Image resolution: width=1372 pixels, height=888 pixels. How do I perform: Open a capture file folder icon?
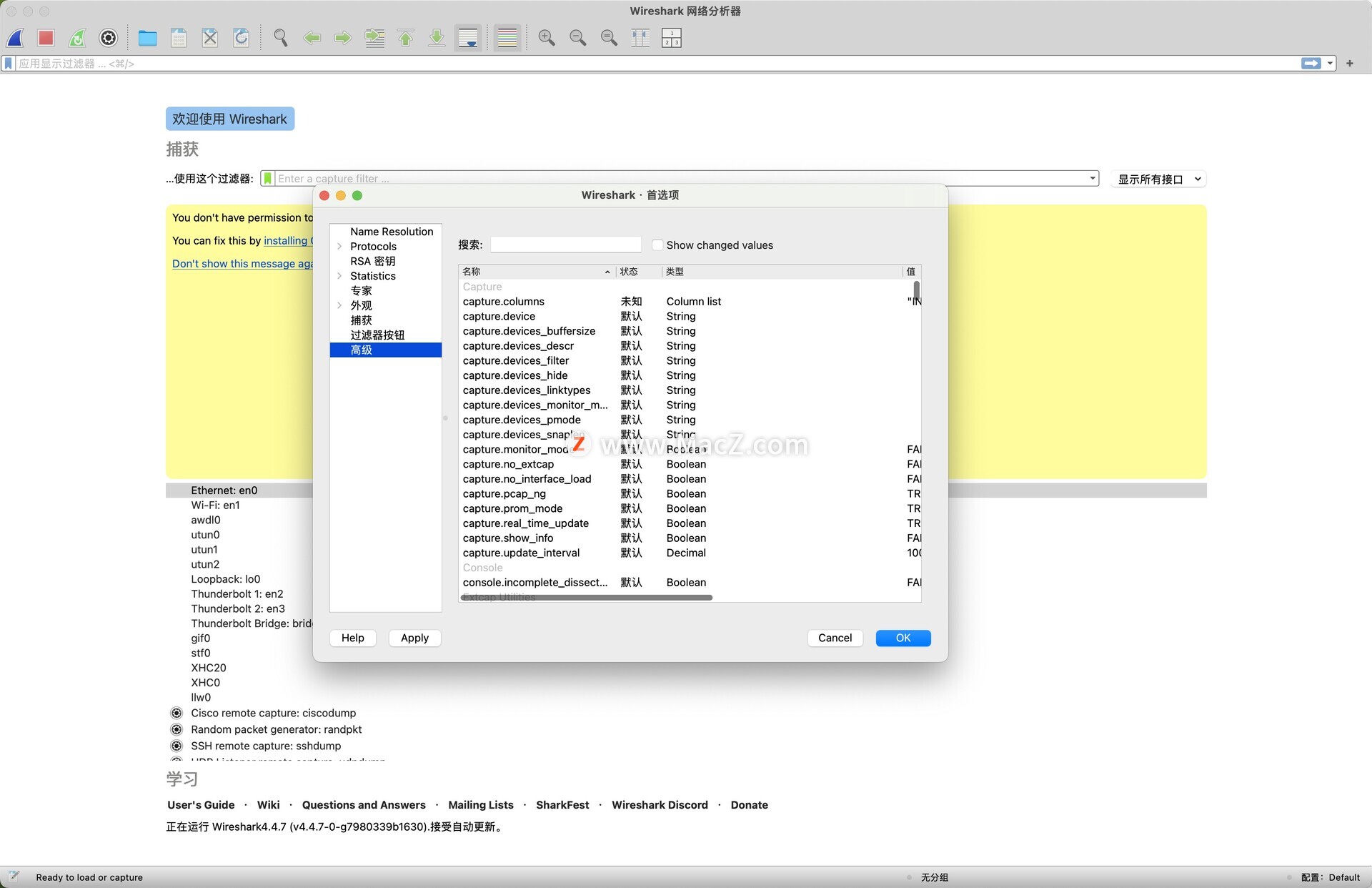pos(147,38)
